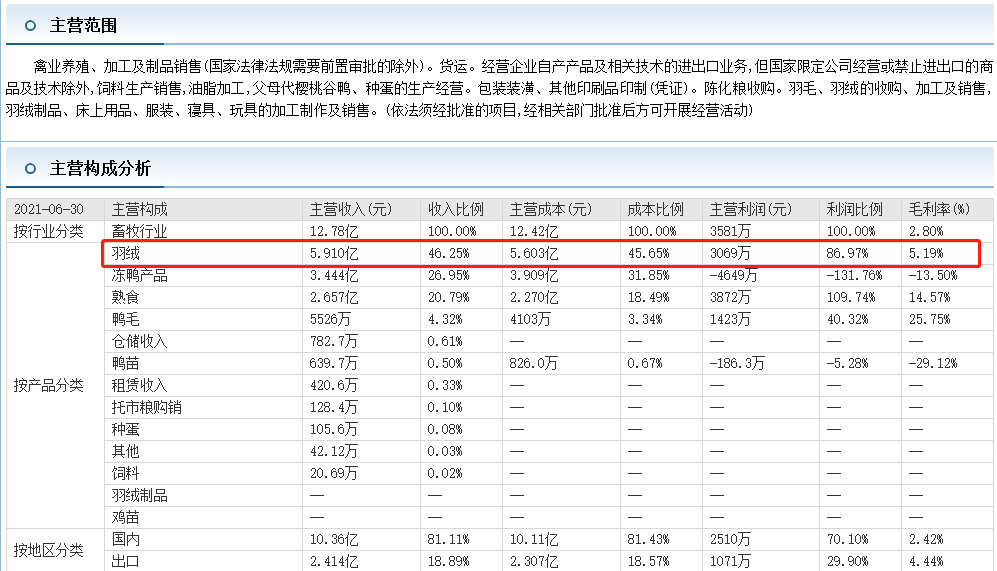
Task: Click the 畜牧行业 industry entry
Action: (x=139, y=231)
